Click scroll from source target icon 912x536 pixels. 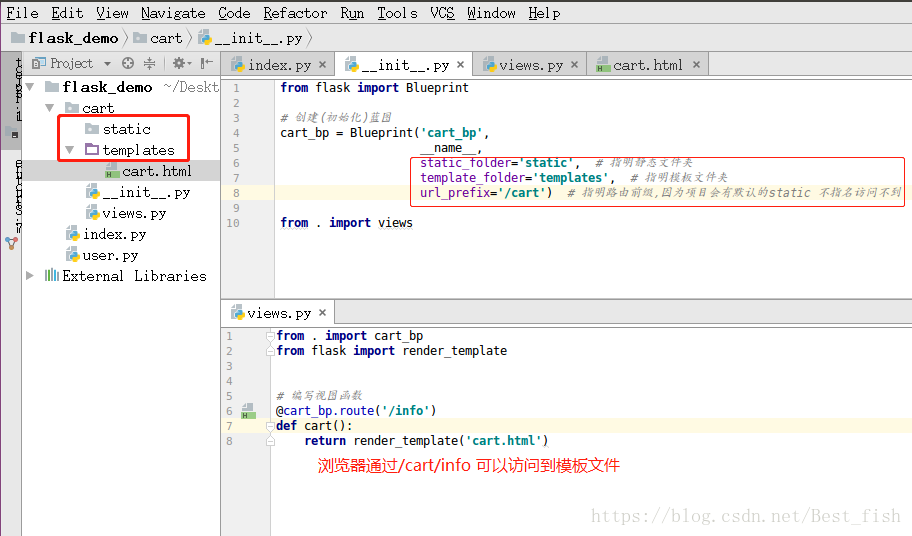pos(128,63)
